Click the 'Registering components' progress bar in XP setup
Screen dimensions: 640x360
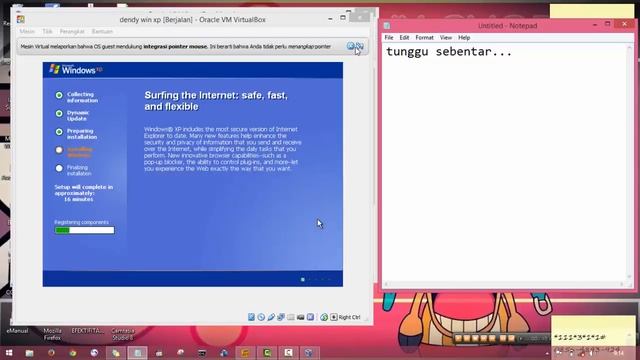click(x=84, y=230)
